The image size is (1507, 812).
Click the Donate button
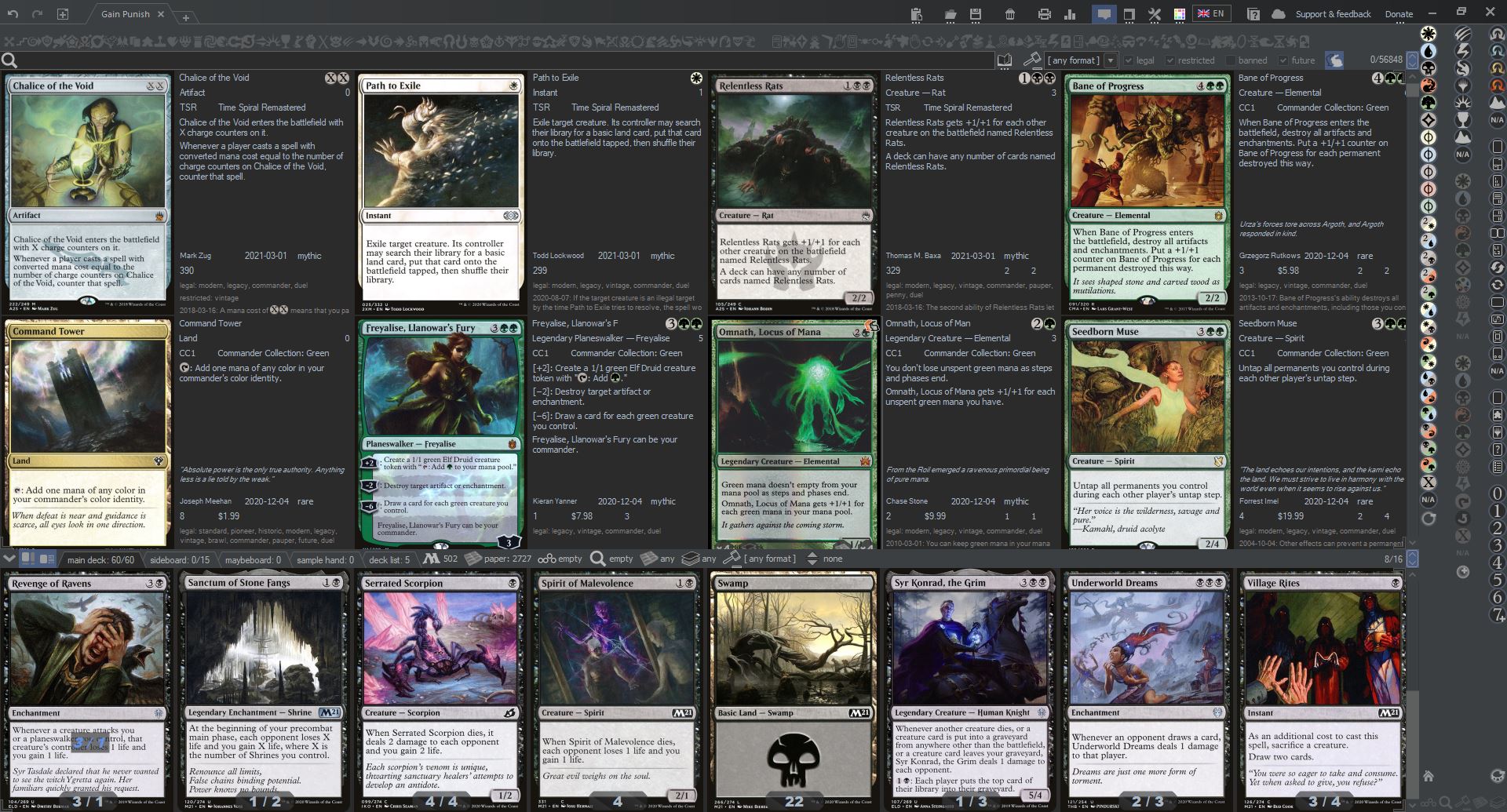[x=1399, y=14]
